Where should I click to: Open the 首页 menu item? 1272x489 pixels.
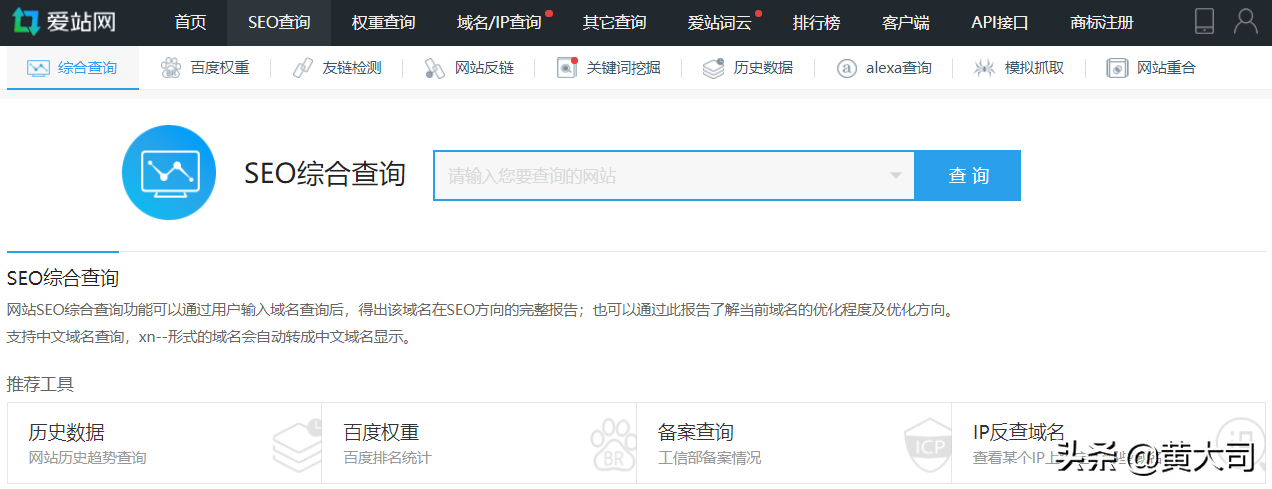click(190, 22)
